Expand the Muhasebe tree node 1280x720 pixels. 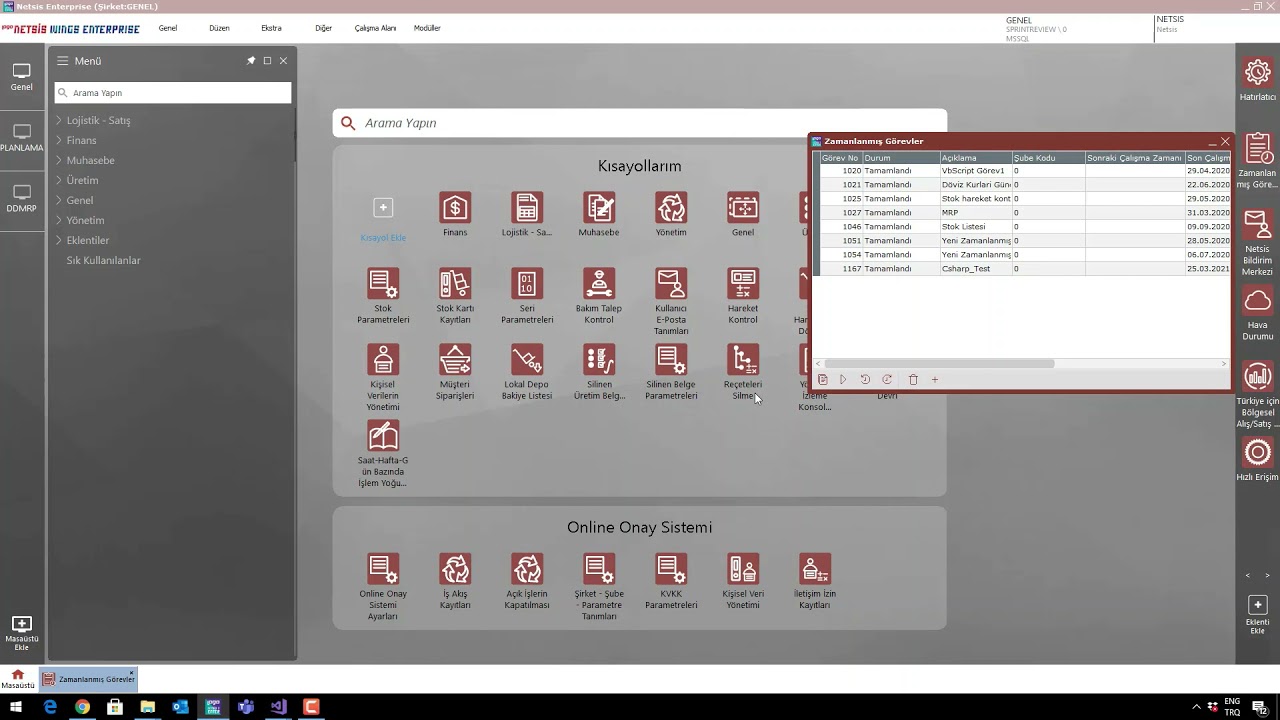pos(59,160)
